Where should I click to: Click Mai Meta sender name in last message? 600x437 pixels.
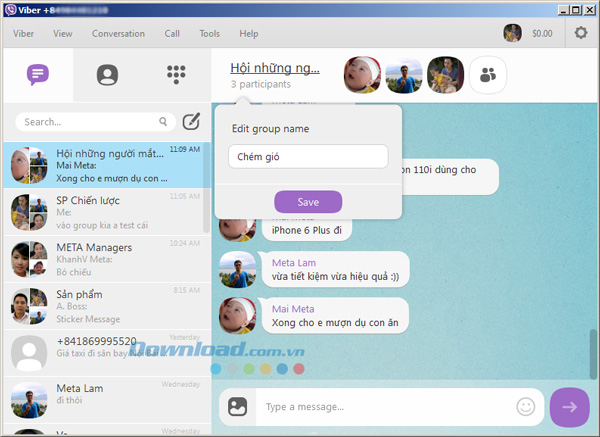click(293, 309)
